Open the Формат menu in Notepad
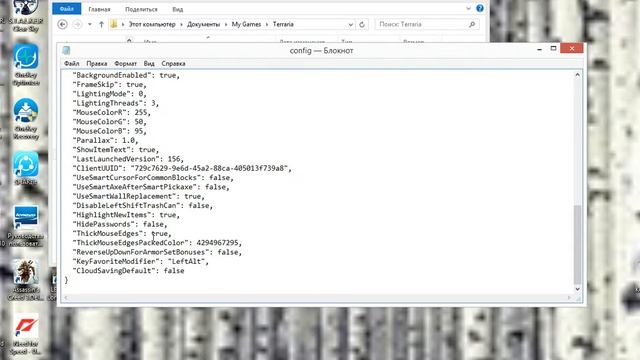 tap(125, 64)
